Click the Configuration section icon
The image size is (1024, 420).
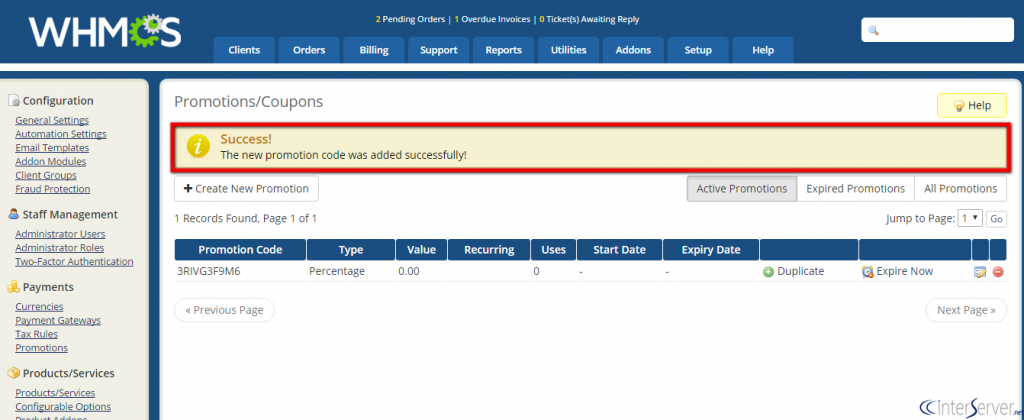[14, 101]
